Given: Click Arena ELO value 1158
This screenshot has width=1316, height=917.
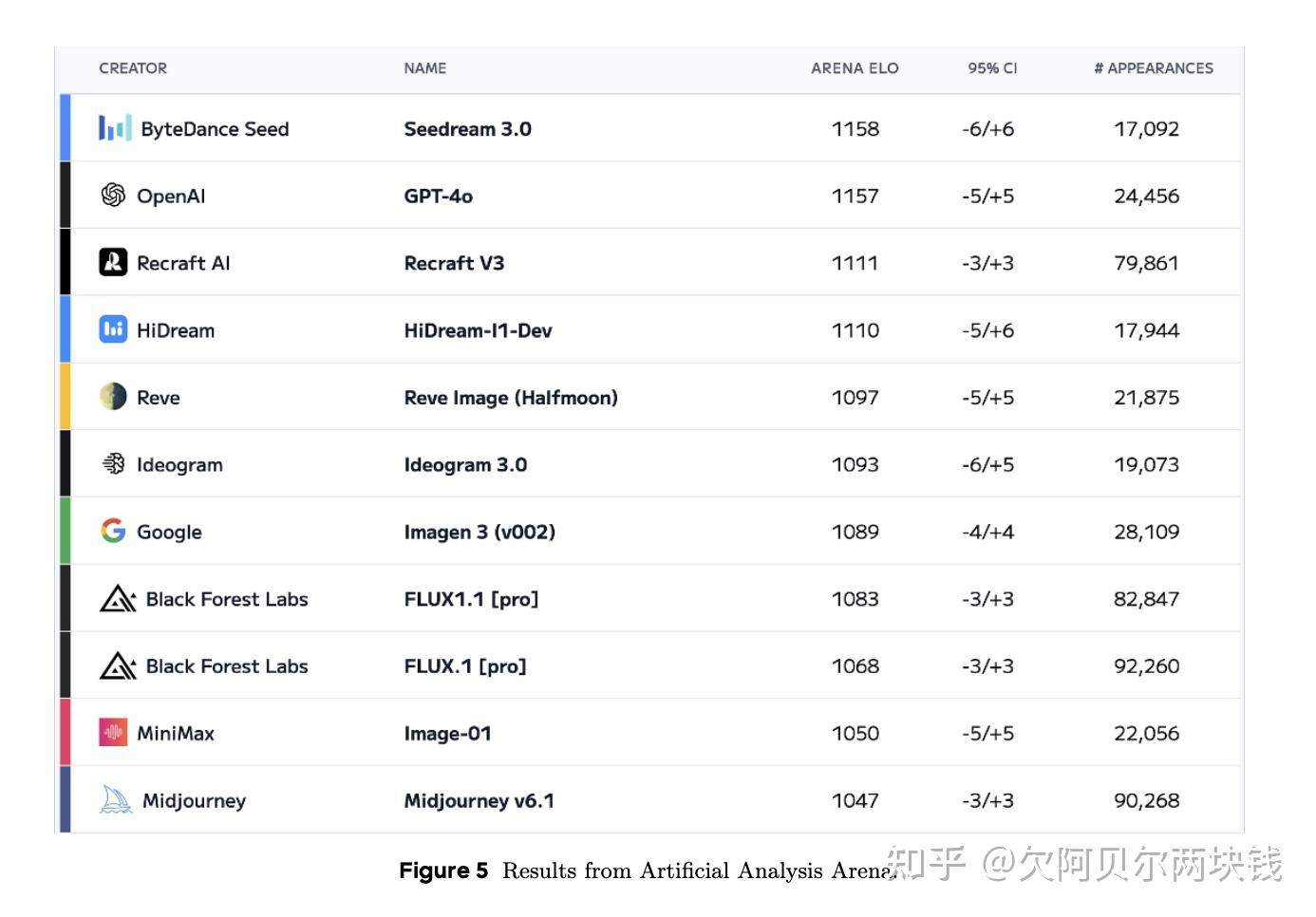Looking at the screenshot, I should click(x=855, y=129).
